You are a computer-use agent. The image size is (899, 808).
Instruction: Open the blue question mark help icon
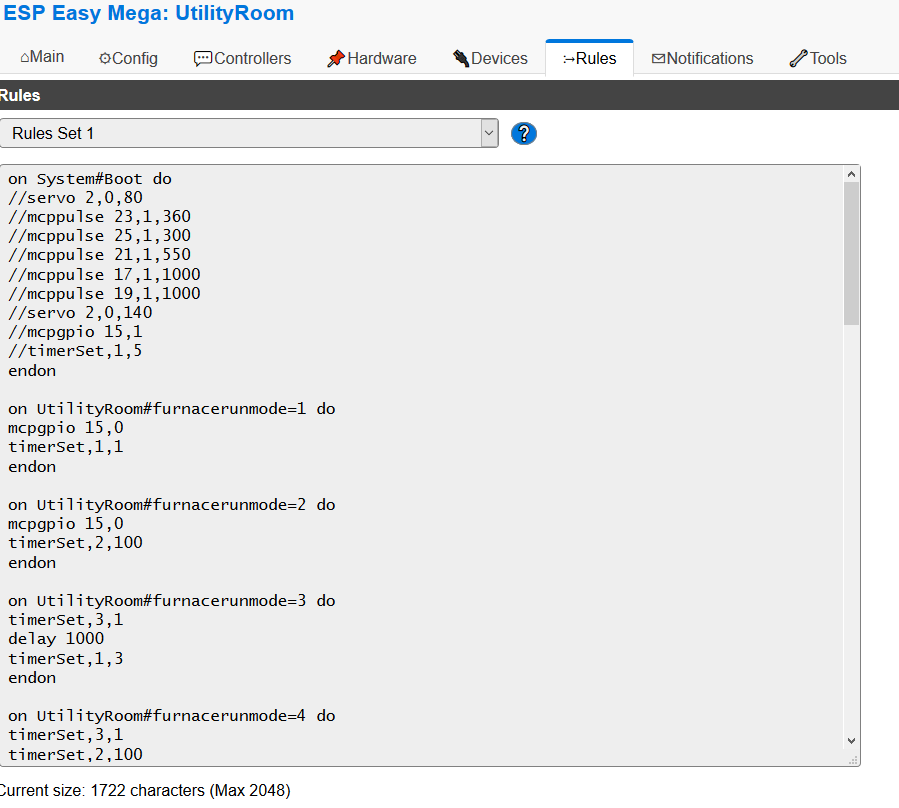coord(523,133)
